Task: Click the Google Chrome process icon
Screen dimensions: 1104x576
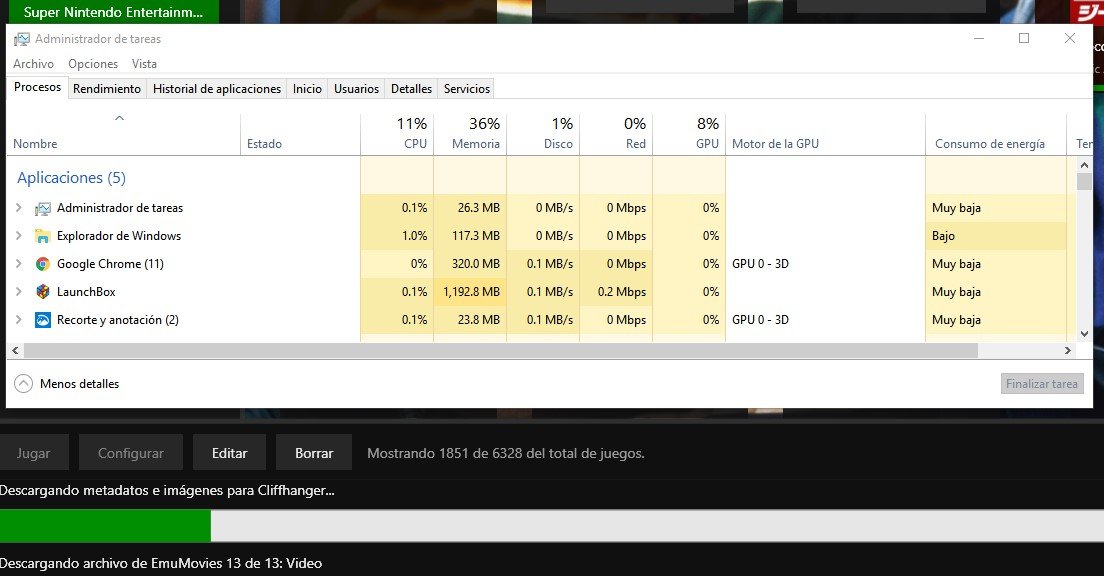Action: tap(43, 264)
